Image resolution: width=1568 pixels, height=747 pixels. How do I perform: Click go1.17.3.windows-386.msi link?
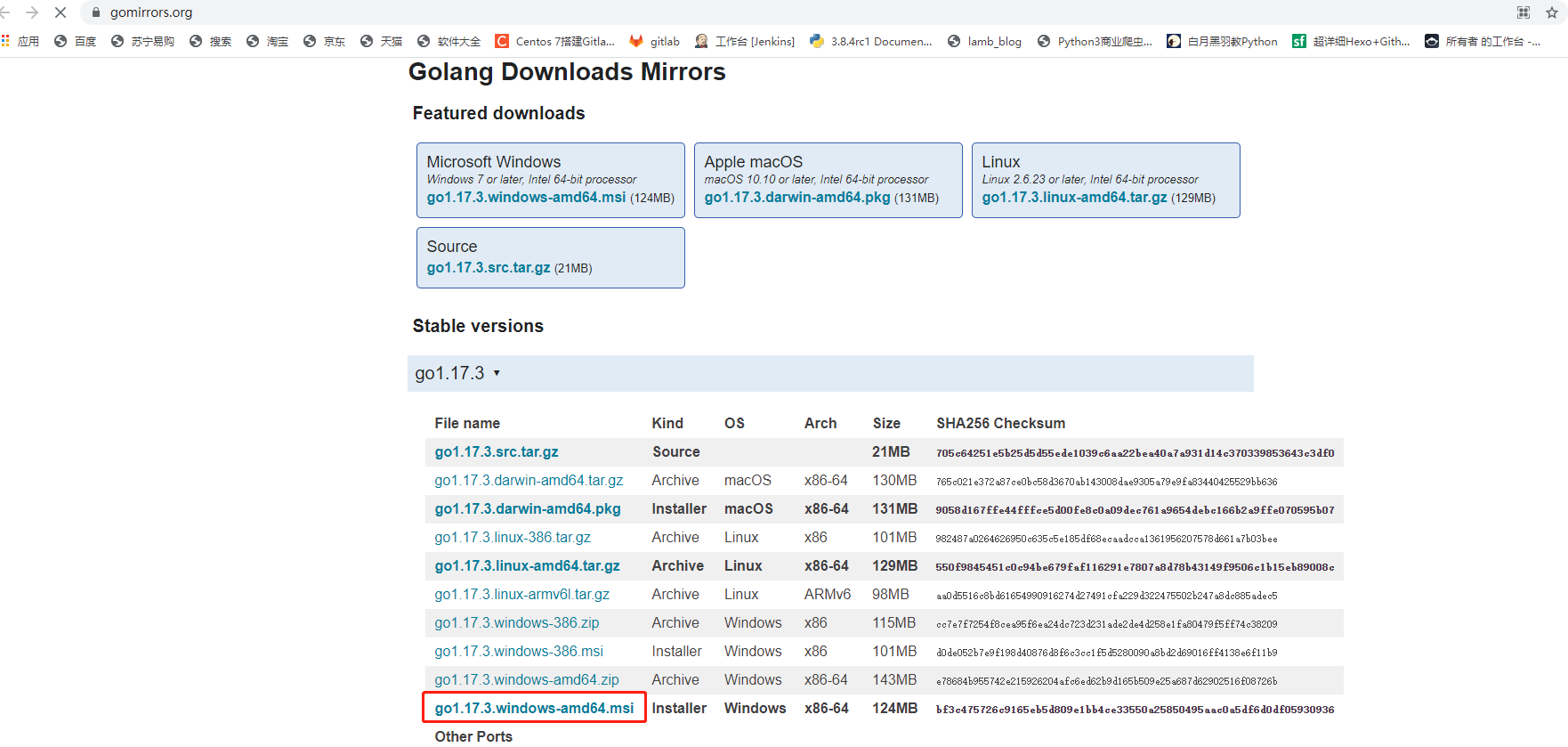pyautogui.click(x=519, y=652)
